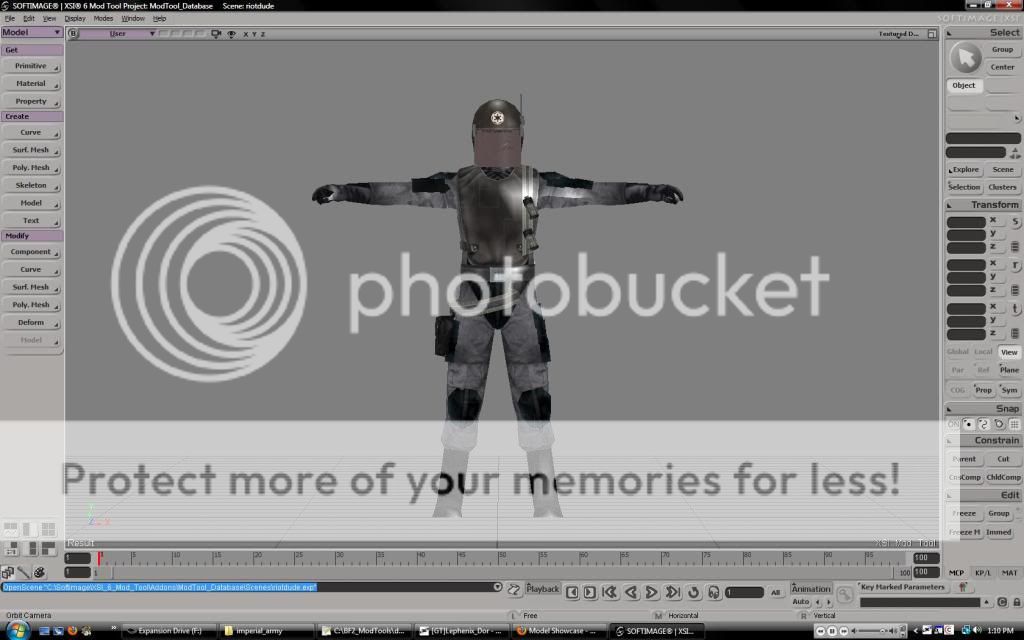Expand the Primitive menu
The width and height of the screenshot is (1024, 640).
(x=31, y=67)
